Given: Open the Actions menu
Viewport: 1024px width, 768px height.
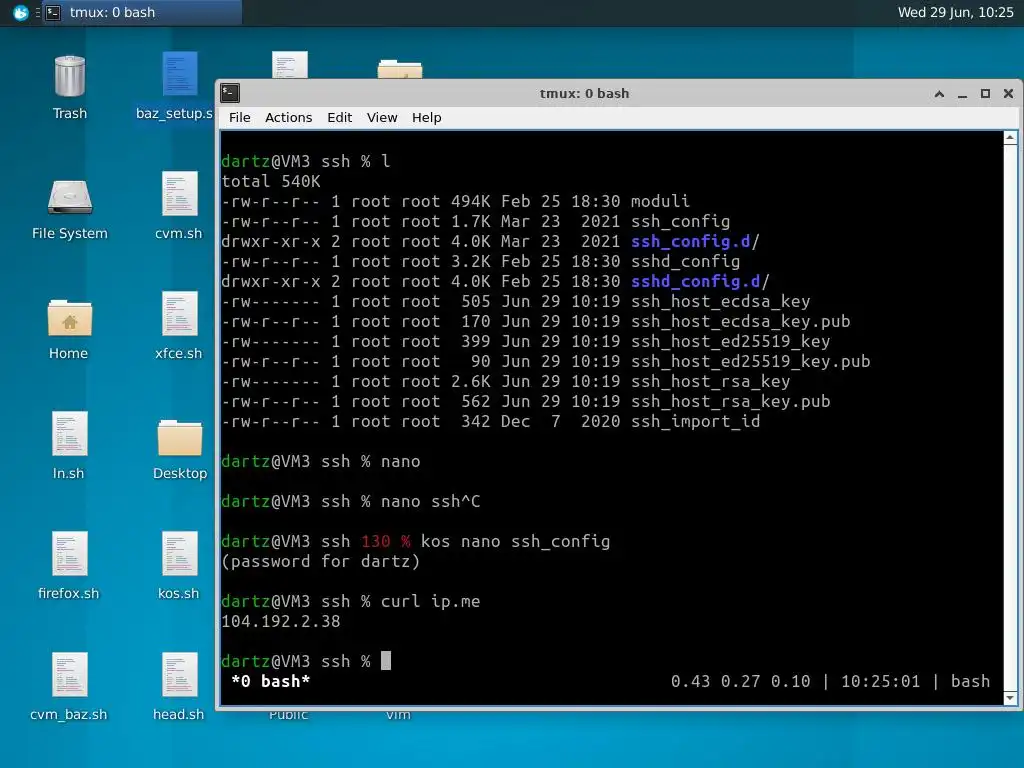Looking at the screenshot, I should (289, 118).
